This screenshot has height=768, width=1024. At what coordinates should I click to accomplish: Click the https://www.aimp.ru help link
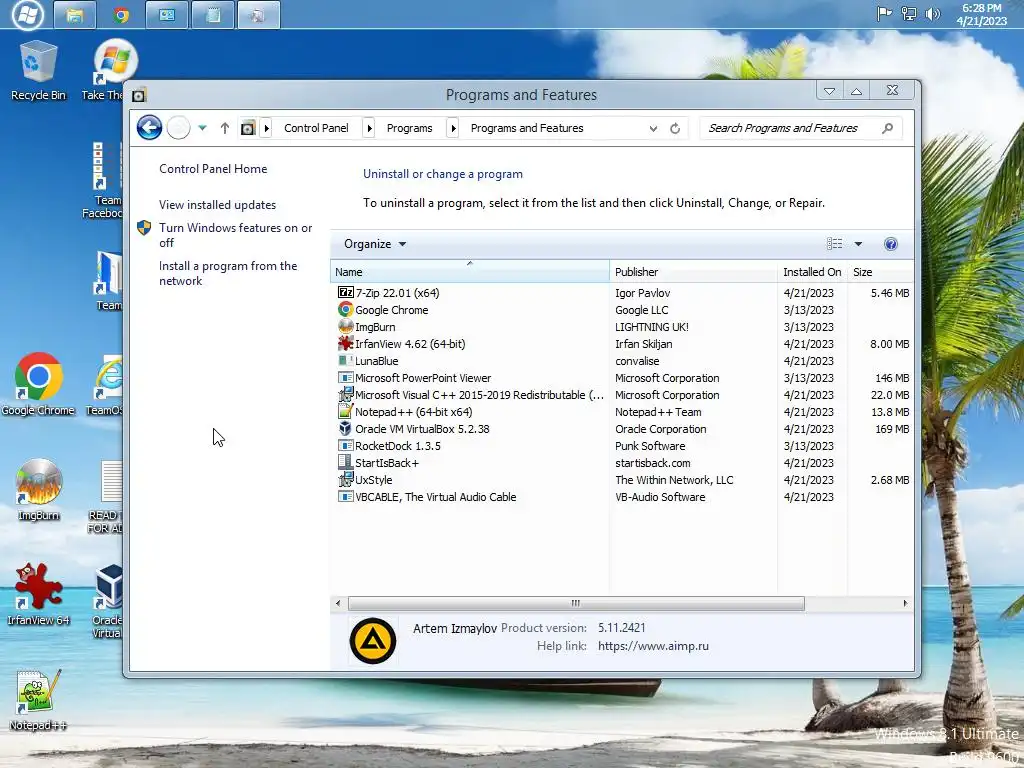pyautogui.click(x=653, y=646)
